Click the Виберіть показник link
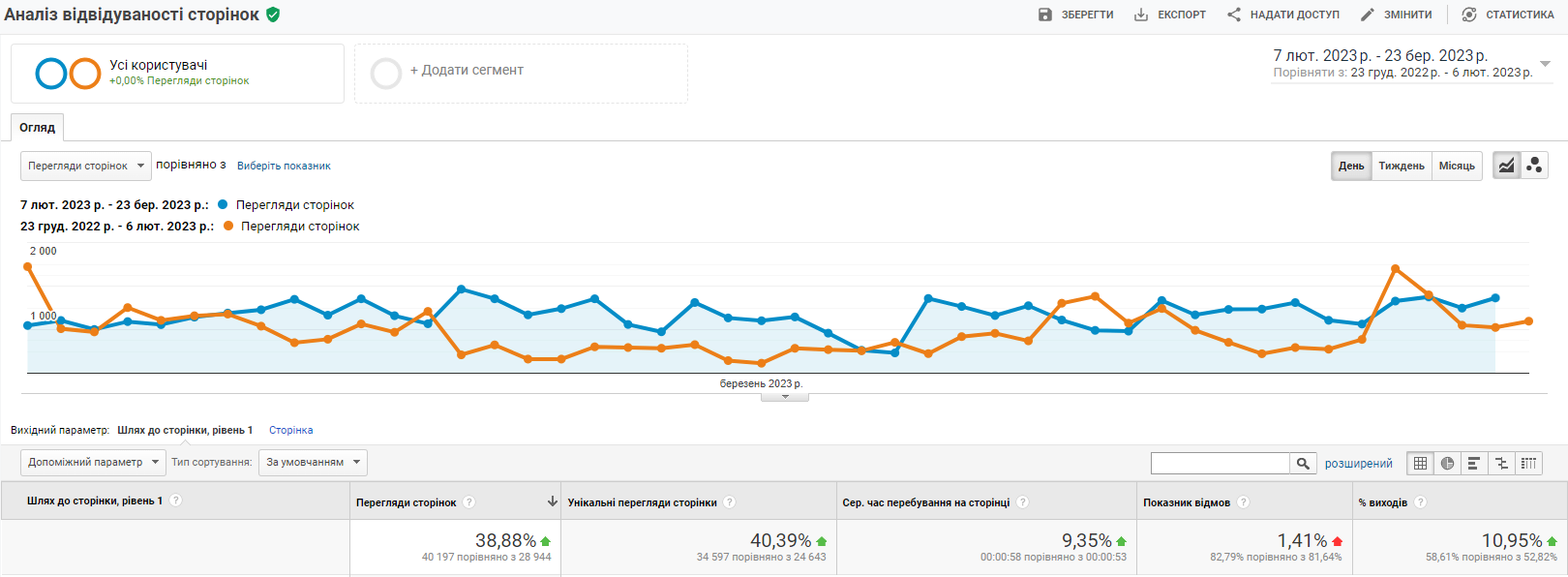The image size is (1568, 577). 284,166
